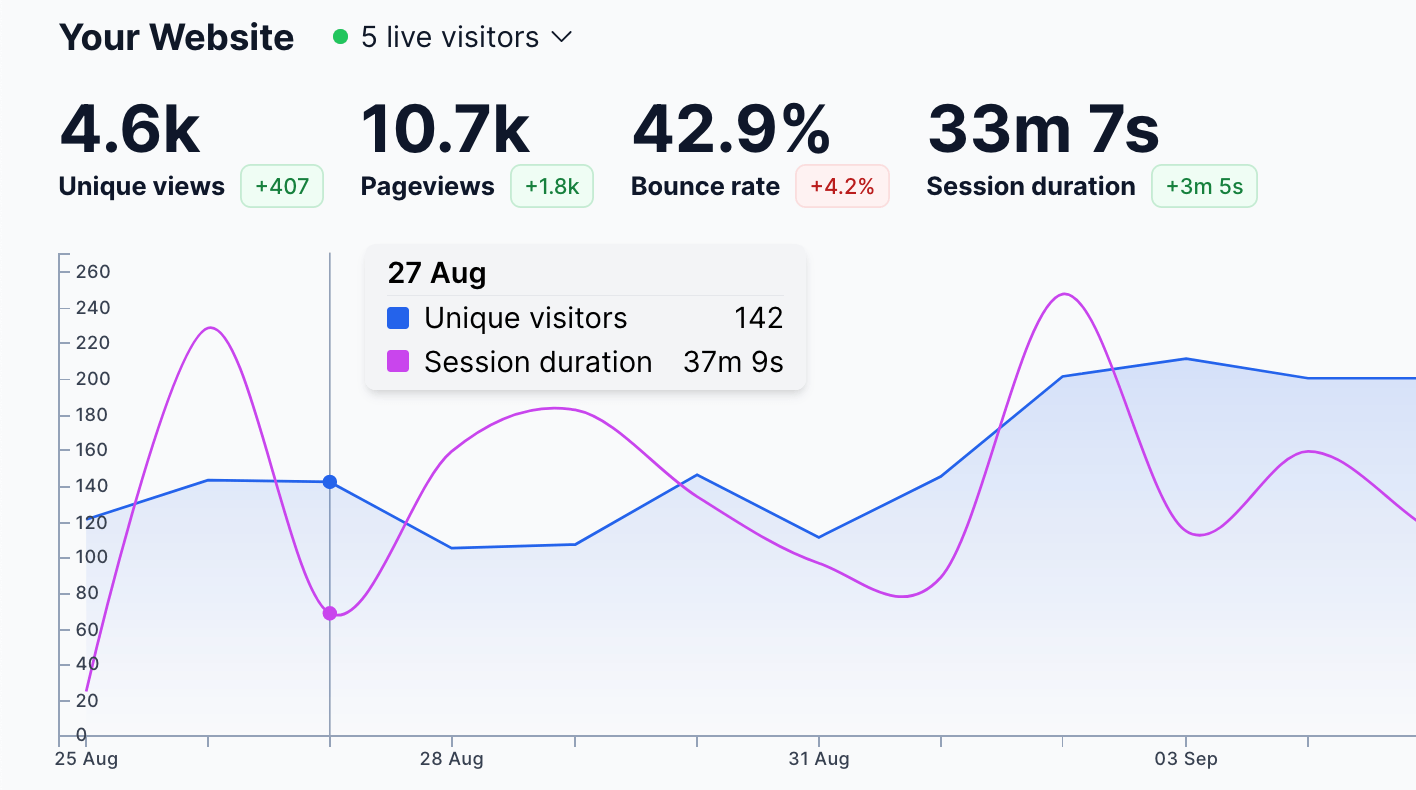Click the 27 Aug tooltip title
The image size is (1416, 790).
pyautogui.click(x=437, y=273)
